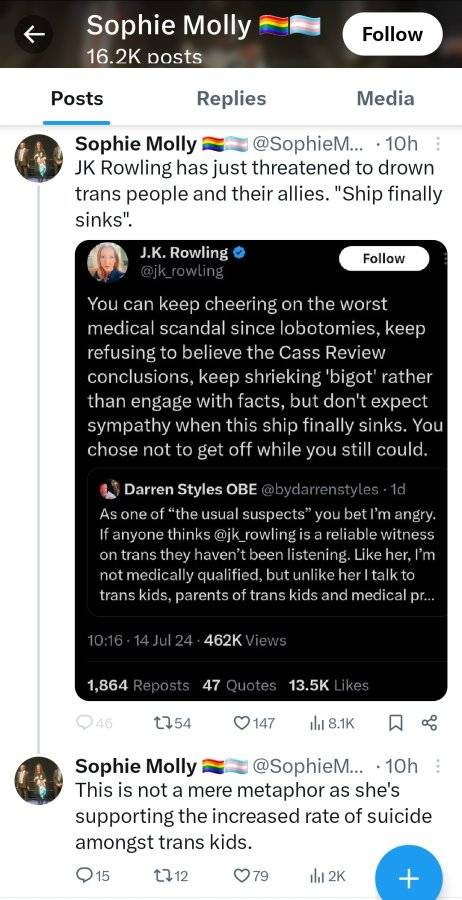Open J.K. Rowling's profile picture in embedded tweet
Screen dimensions: 462x900
tap(107, 263)
